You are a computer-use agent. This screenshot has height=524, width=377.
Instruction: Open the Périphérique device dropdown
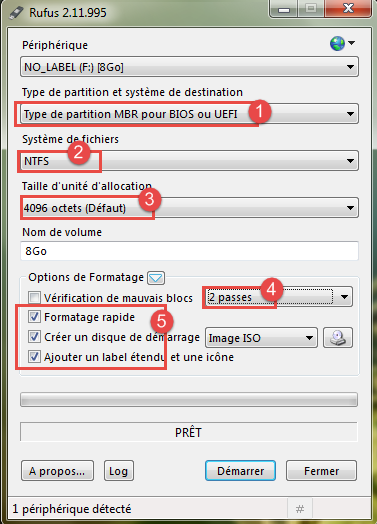[190, 67]
